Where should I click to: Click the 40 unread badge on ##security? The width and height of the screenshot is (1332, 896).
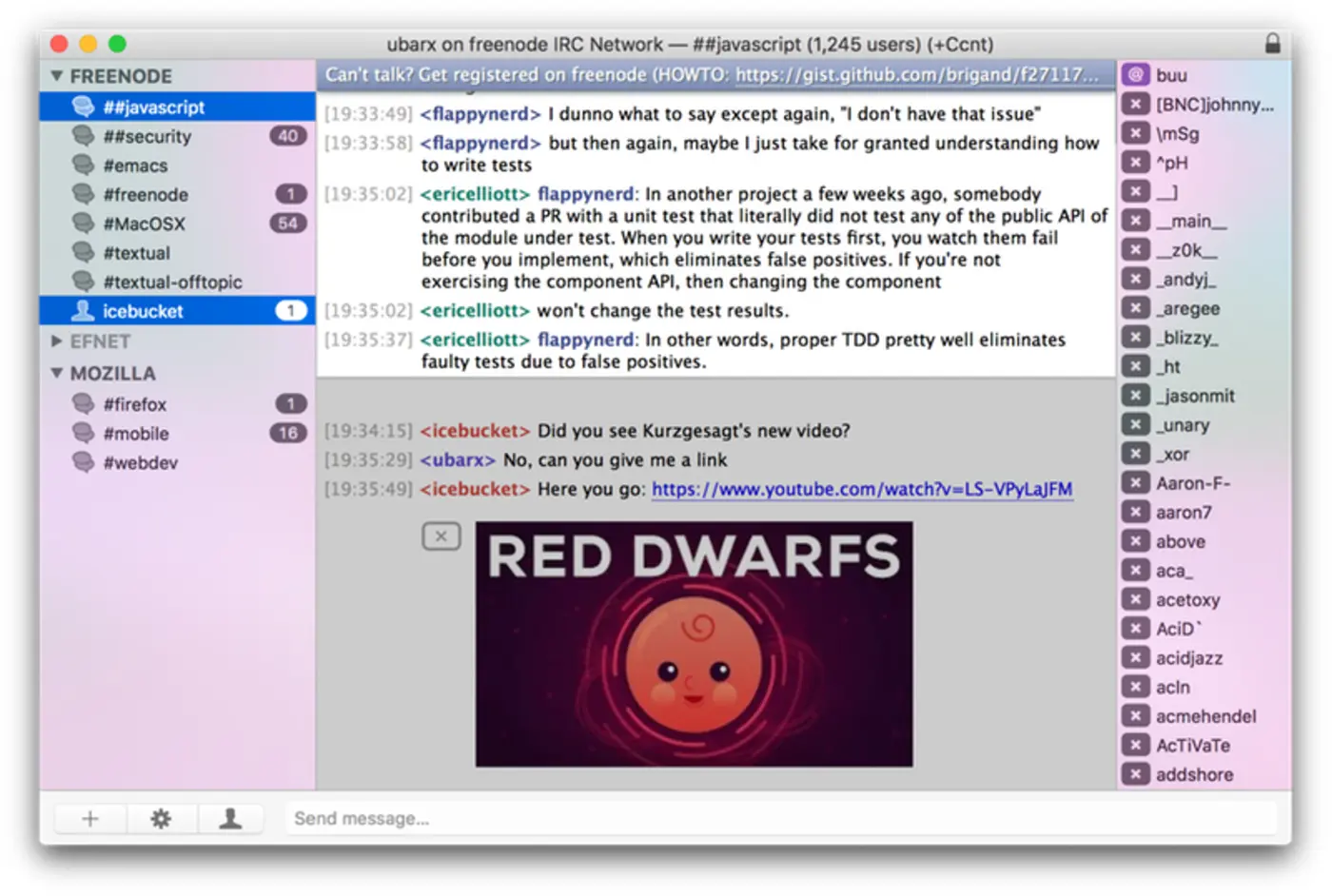tap(288, 136)
